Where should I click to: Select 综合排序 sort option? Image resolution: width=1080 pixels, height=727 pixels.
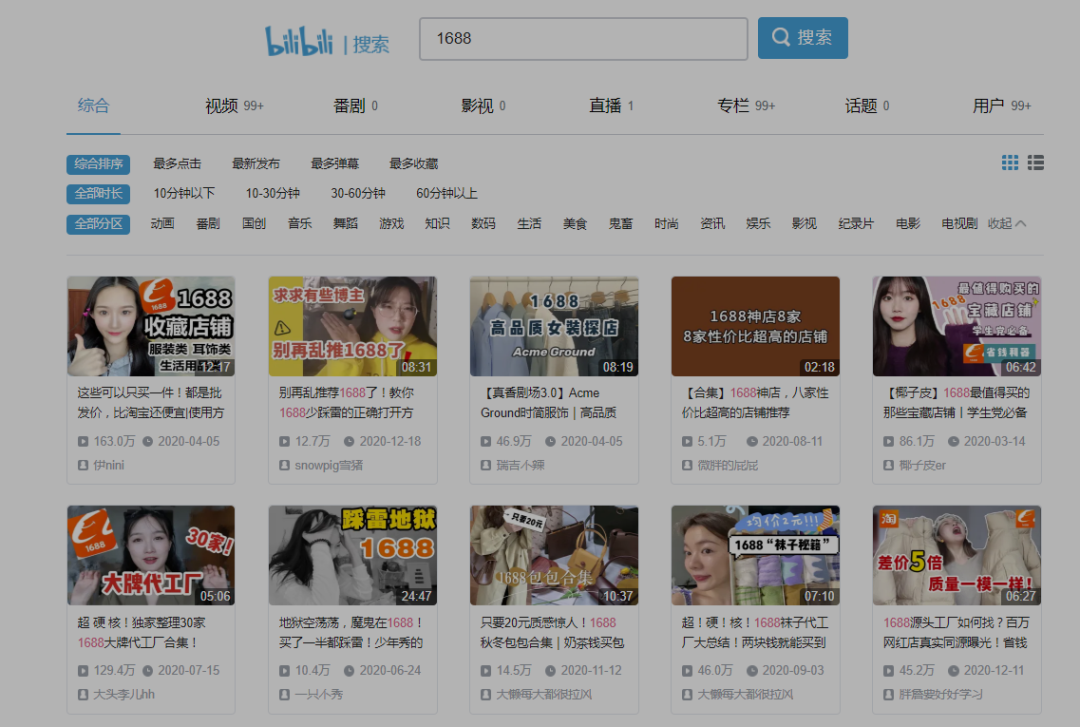(98, 164)
